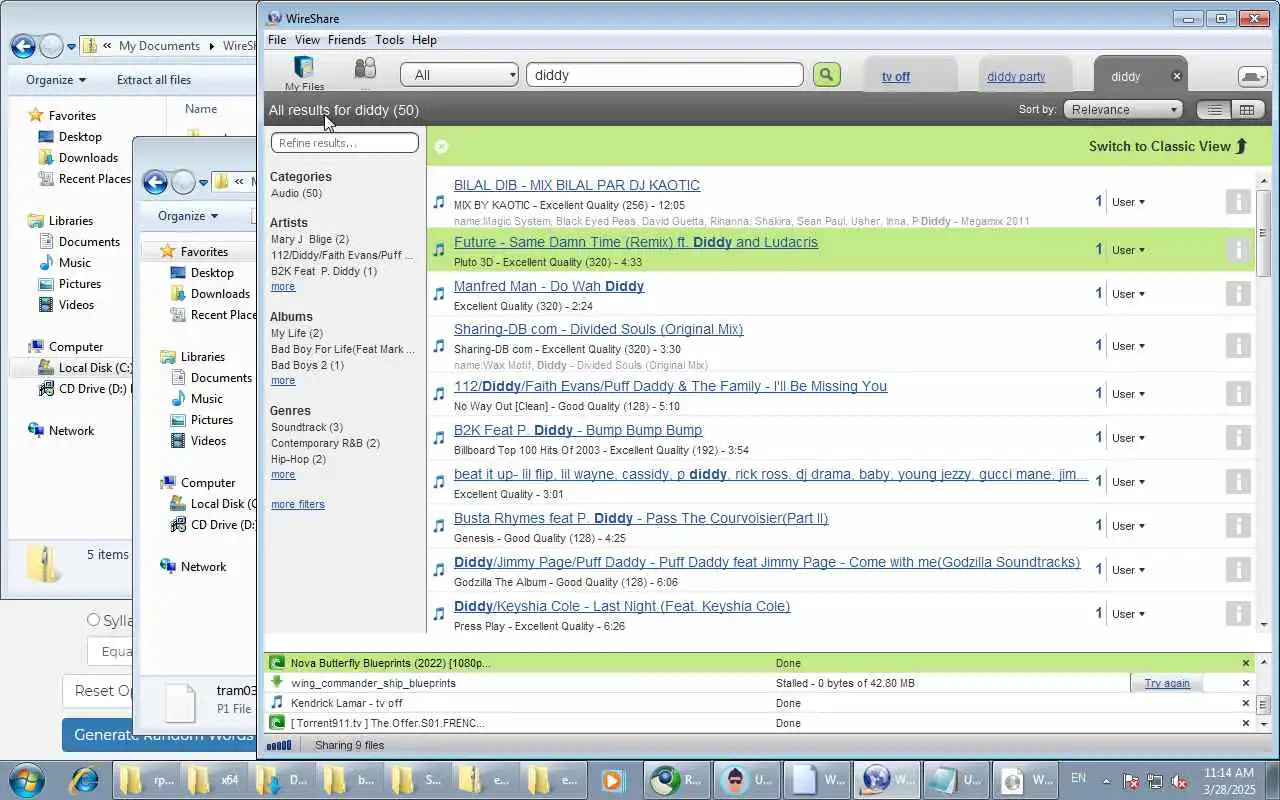Open the Tools menu
This screenshot has height=800, width=1280.
[389, 40]
